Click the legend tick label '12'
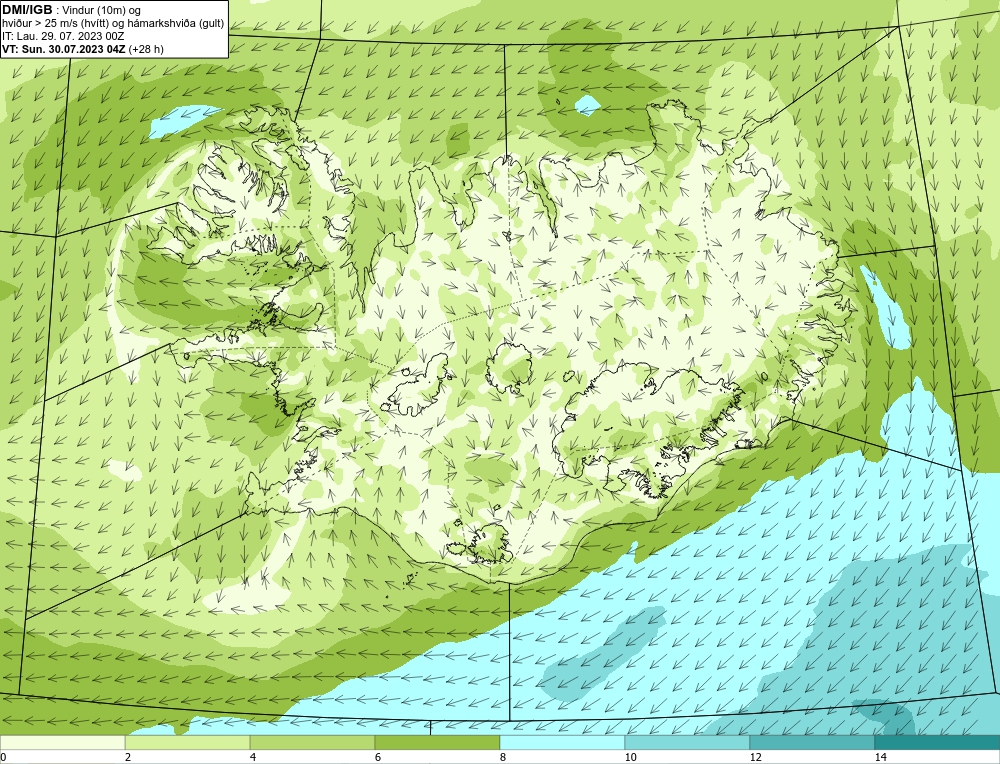Screen dimensions: 1000x764 [755, 757]
